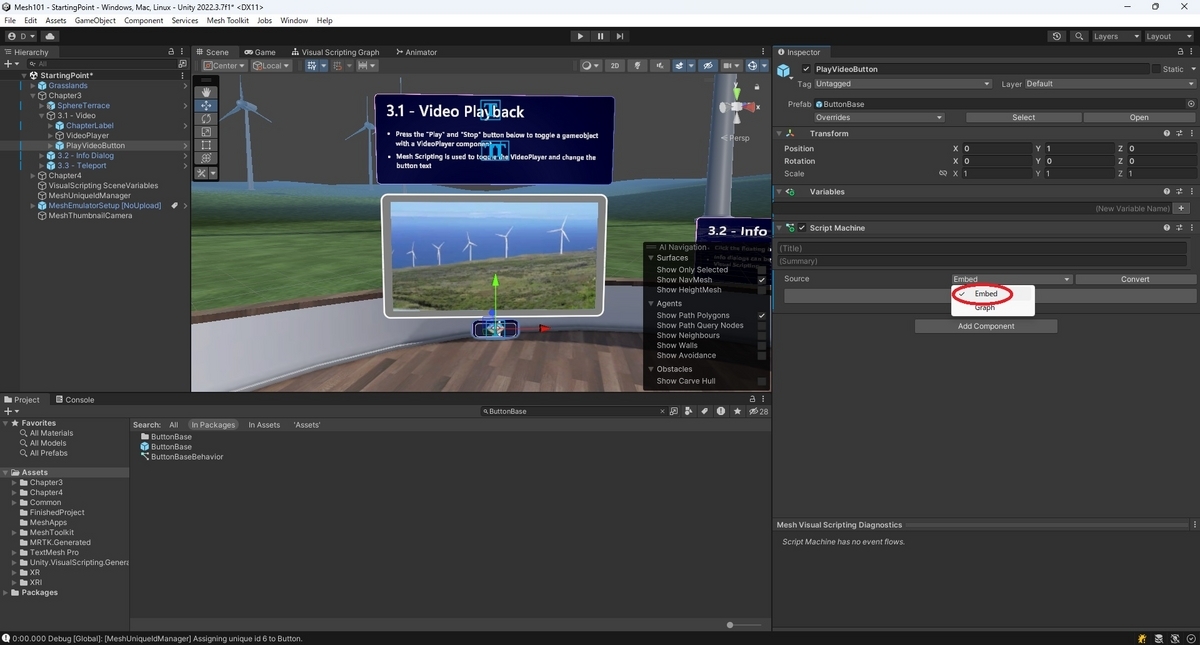Click the Add Component button
The image size is (1200, 645).
(x=986, y=326)
